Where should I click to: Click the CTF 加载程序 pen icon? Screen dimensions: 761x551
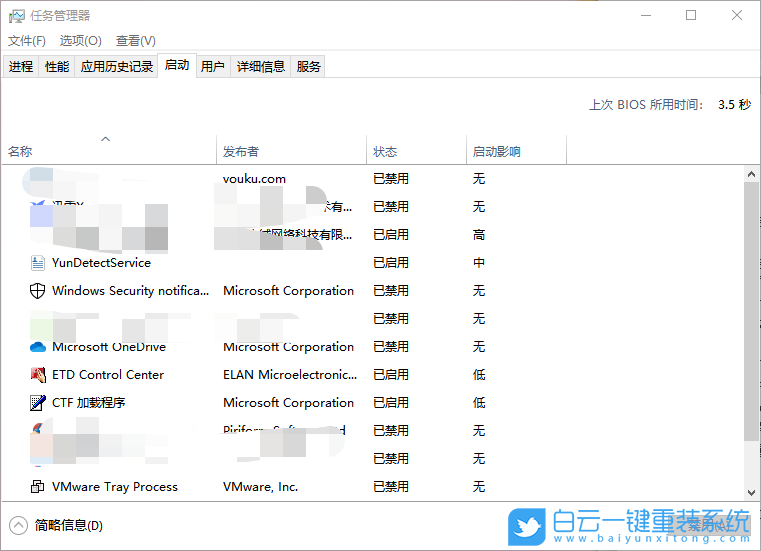(x=37, y=402)
